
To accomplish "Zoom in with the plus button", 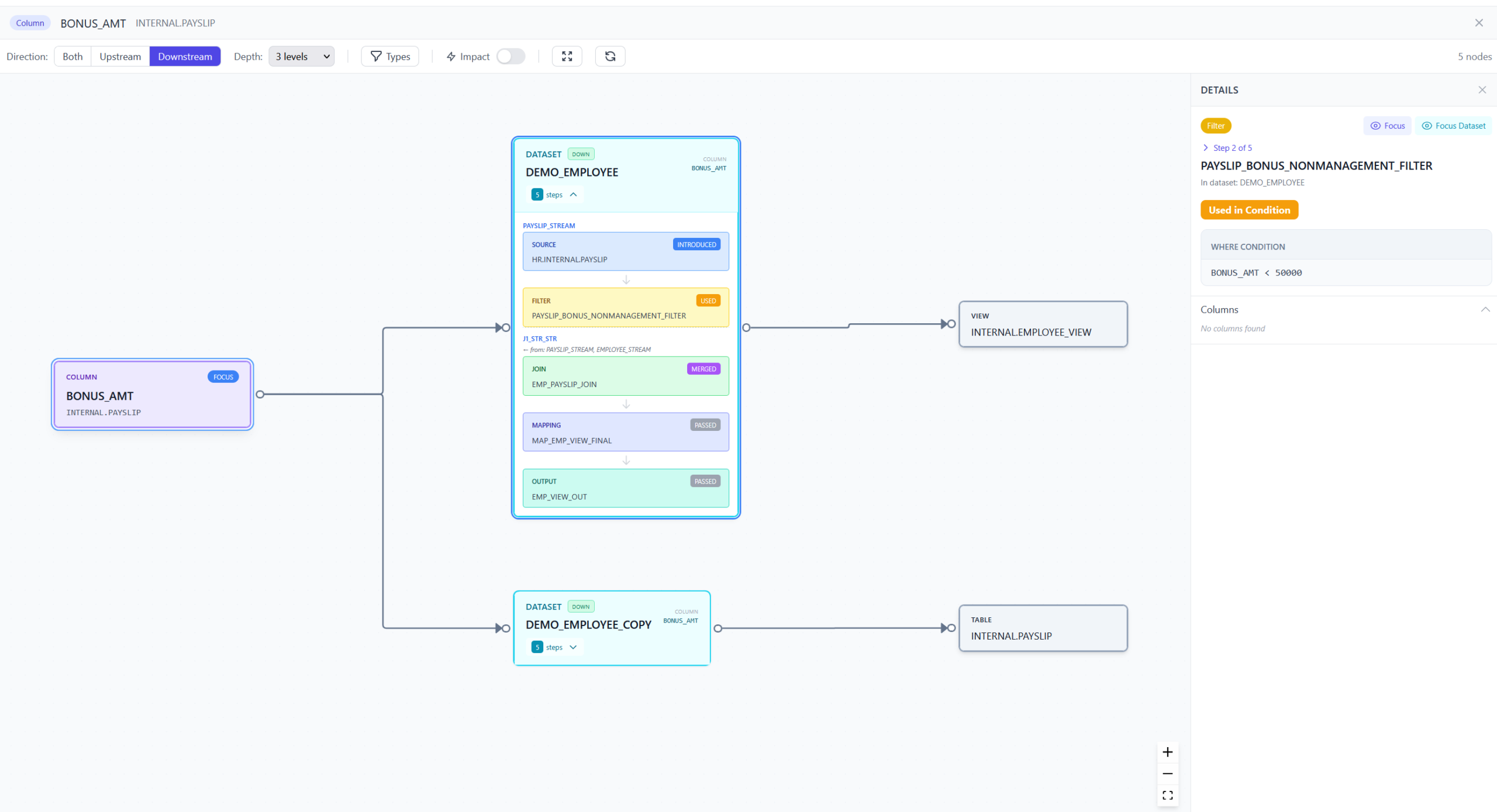I will (1167, 752).
